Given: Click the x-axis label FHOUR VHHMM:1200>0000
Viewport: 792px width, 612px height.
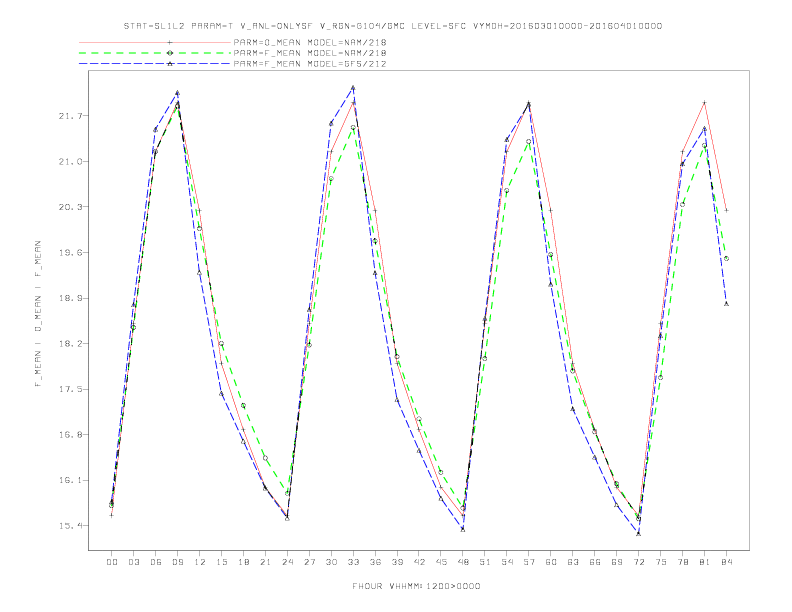Looking at the screenshot, I should coord(416,586).
